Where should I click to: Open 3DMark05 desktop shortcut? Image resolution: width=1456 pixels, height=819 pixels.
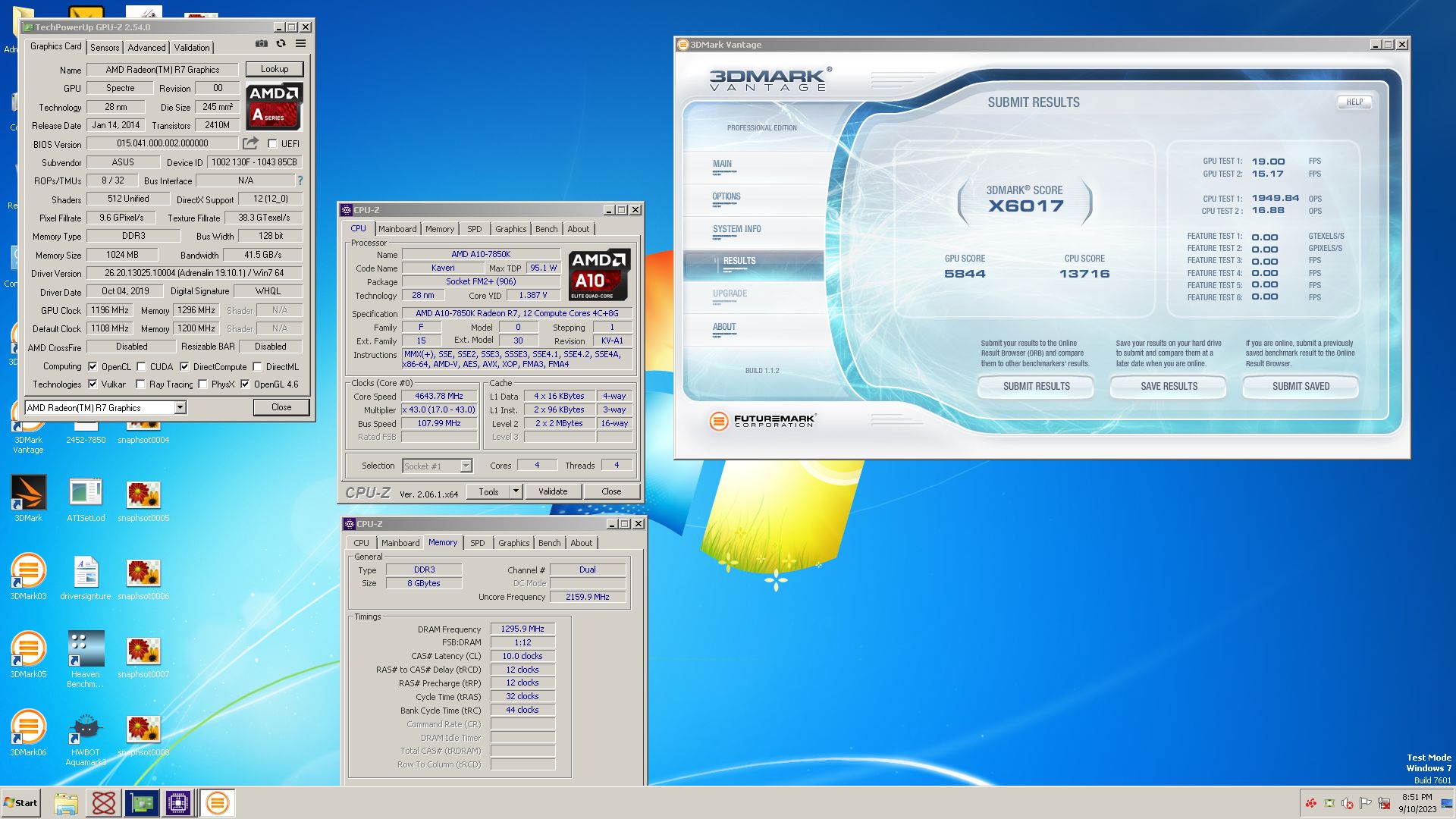(28, 655)
